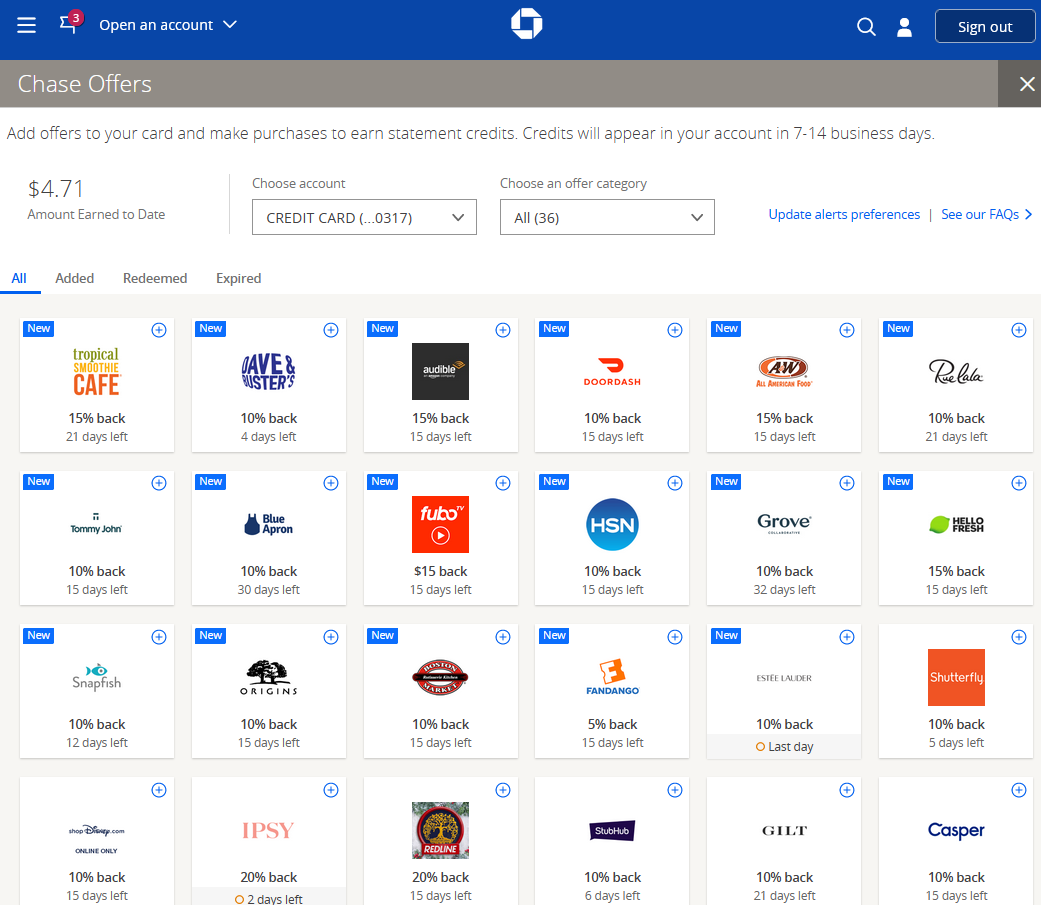Open the hamburger navigation menu

[x=26, y=26]
